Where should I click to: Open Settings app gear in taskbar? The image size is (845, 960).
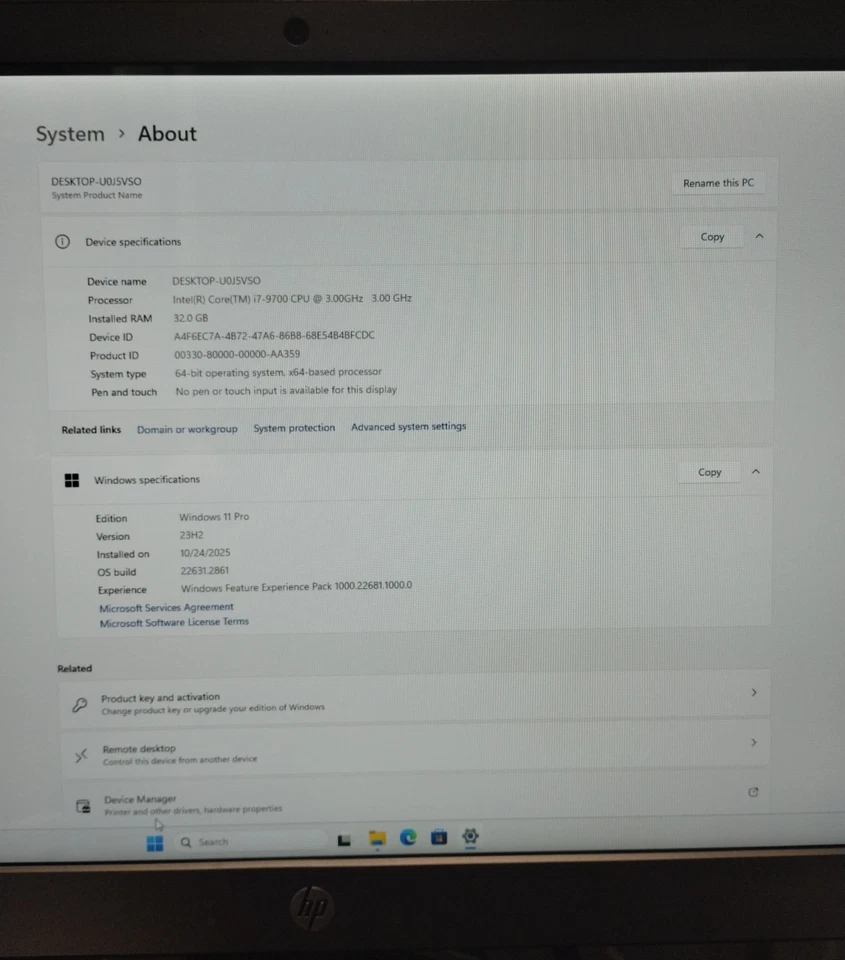pyautogui.click(x=470, y=836)
